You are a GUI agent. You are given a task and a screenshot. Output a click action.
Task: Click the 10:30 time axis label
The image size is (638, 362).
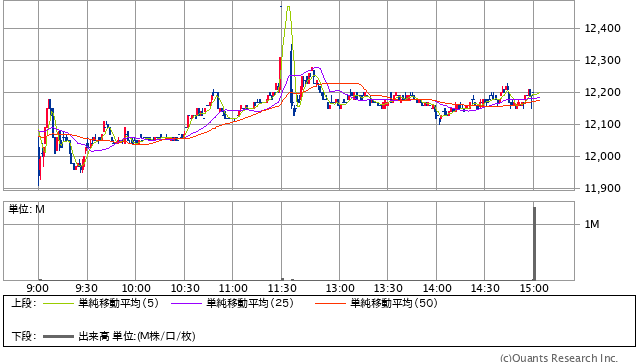(185, 288)
